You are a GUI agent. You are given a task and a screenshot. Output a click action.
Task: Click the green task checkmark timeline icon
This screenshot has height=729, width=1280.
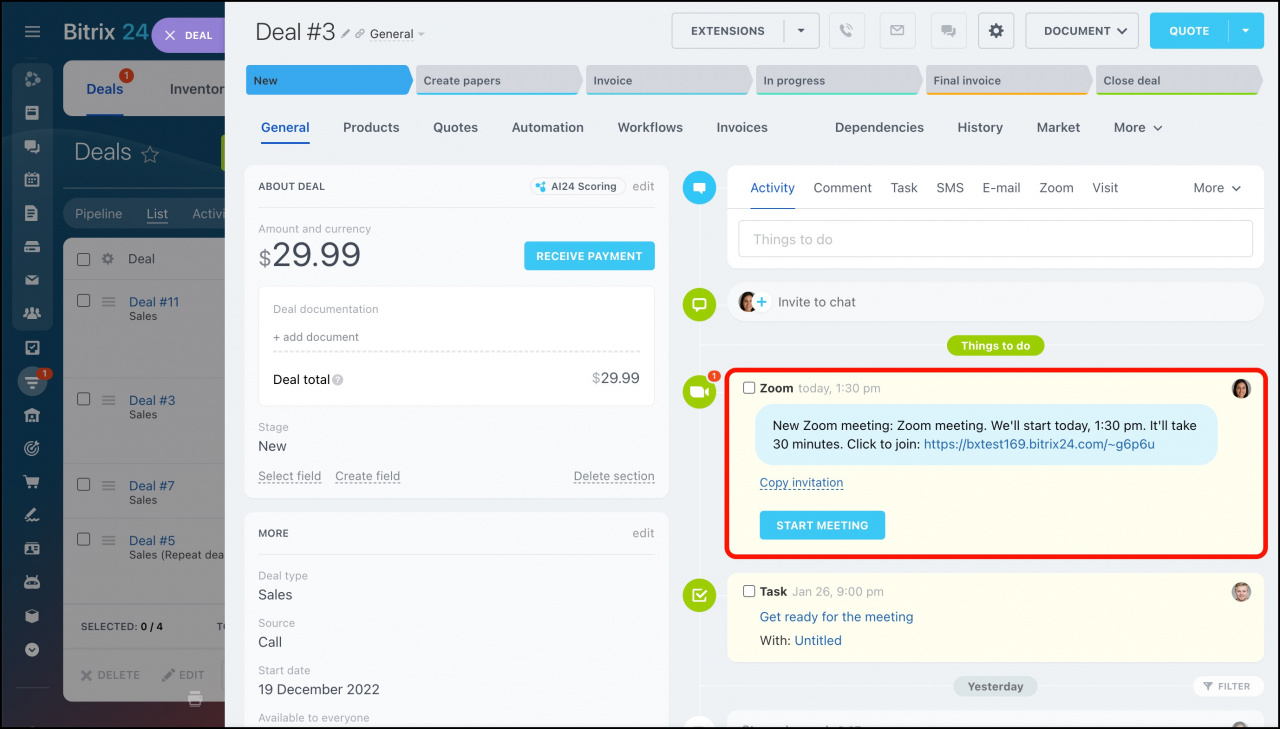(699, 595)
